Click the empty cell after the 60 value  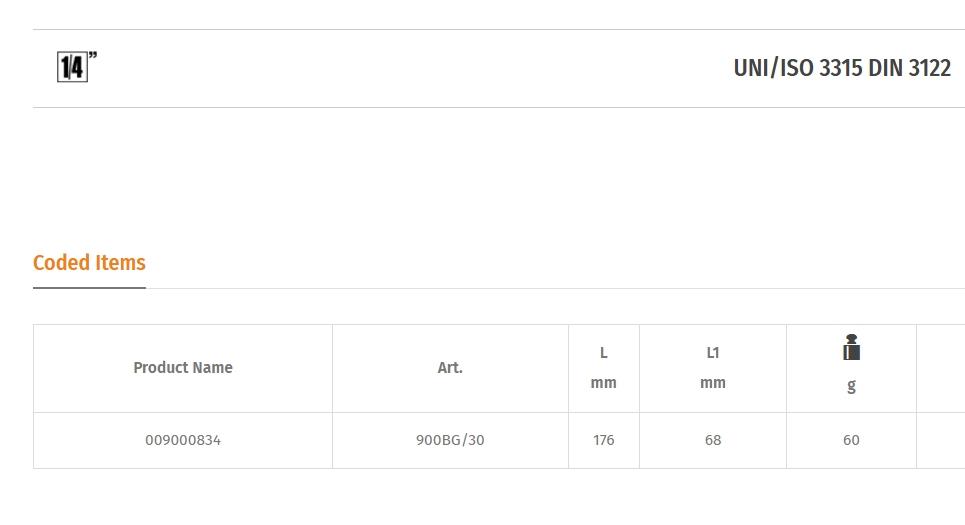[x=939, y=440]
